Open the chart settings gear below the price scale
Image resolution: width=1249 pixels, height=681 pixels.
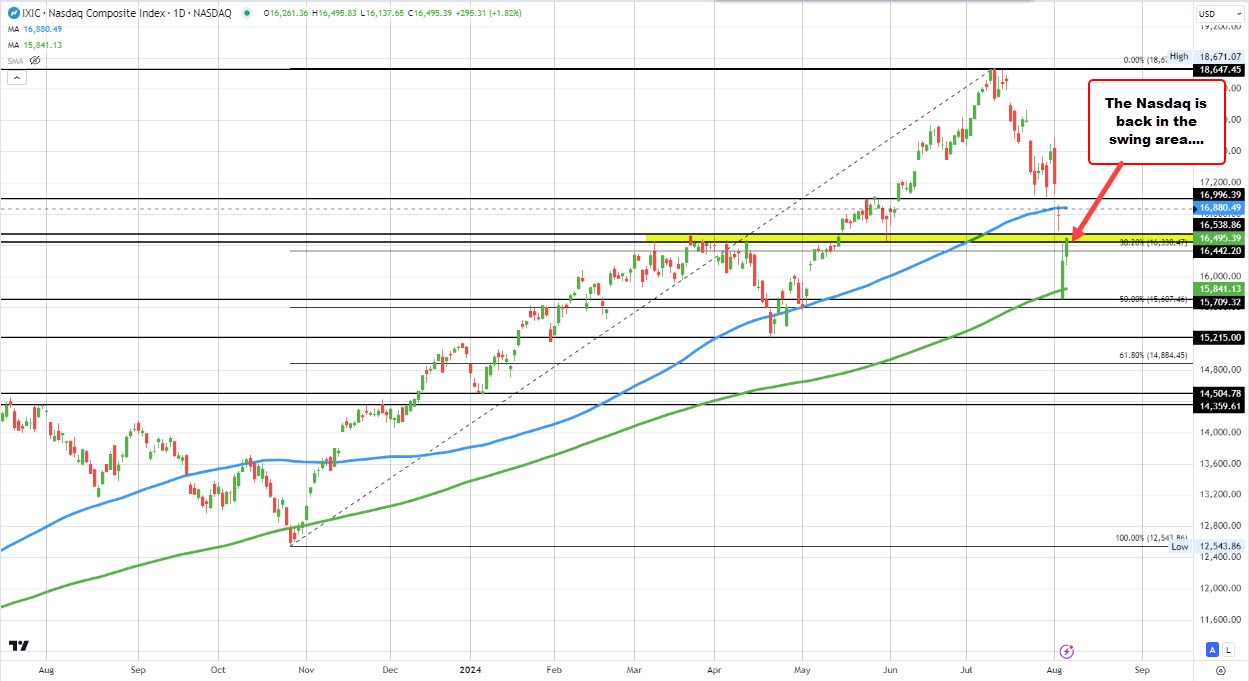(1222, 670)
